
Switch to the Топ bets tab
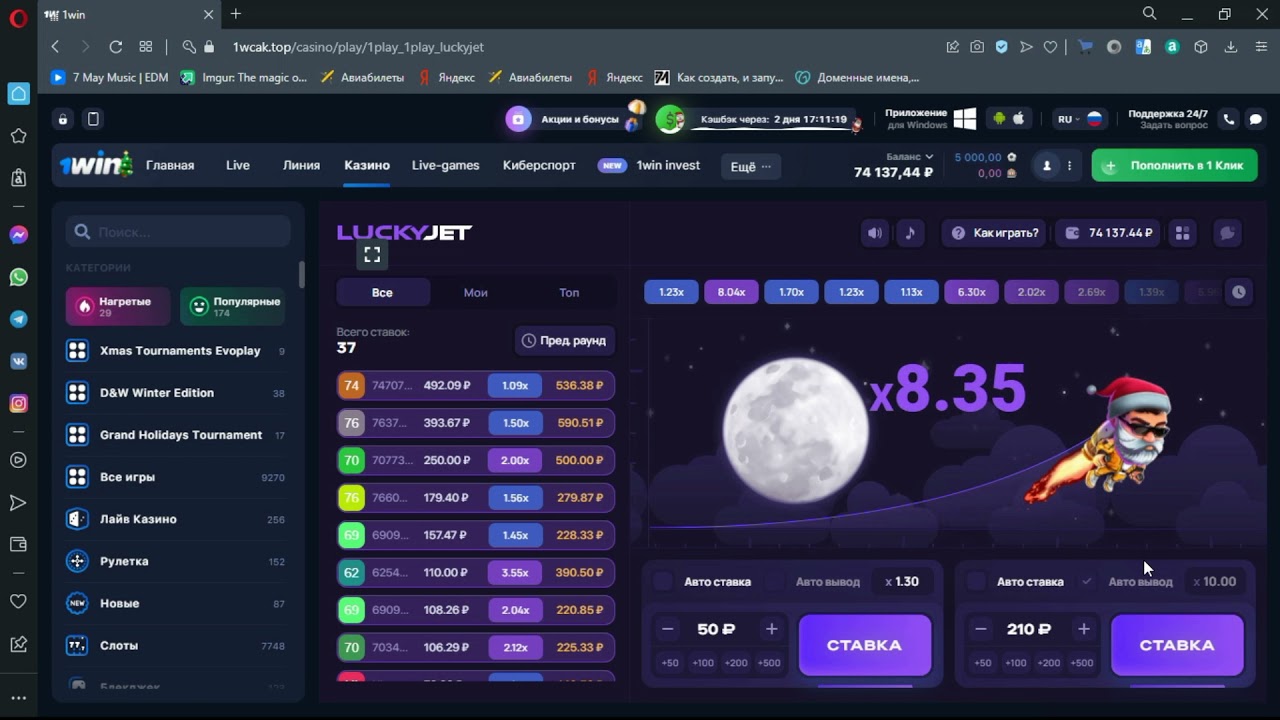(569, 292)
